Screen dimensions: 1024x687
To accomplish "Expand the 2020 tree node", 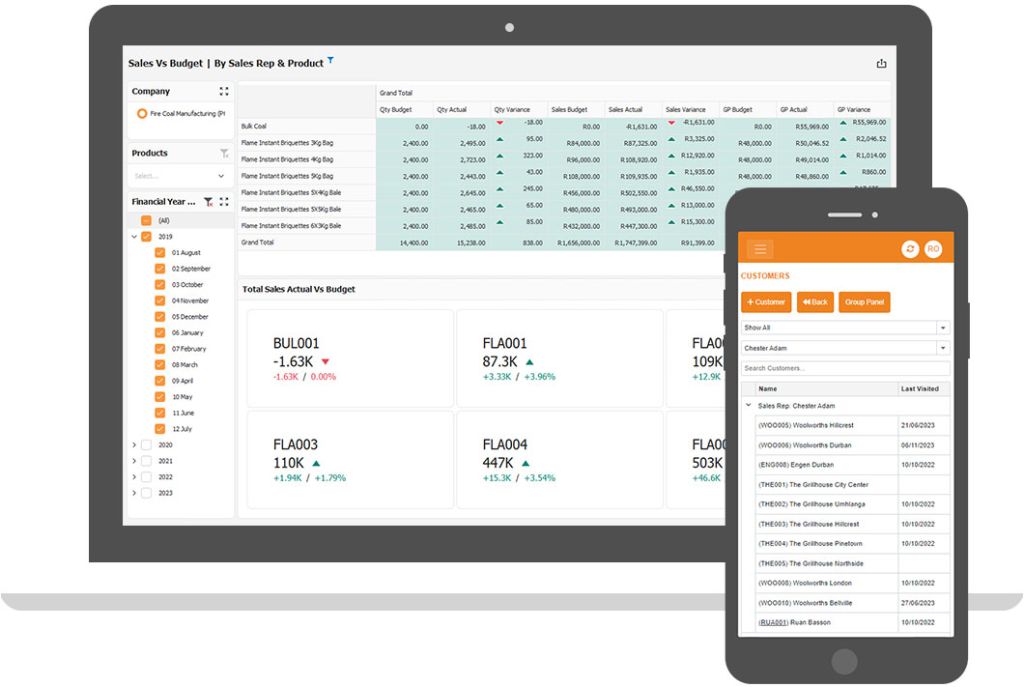I will click(135, 445).
